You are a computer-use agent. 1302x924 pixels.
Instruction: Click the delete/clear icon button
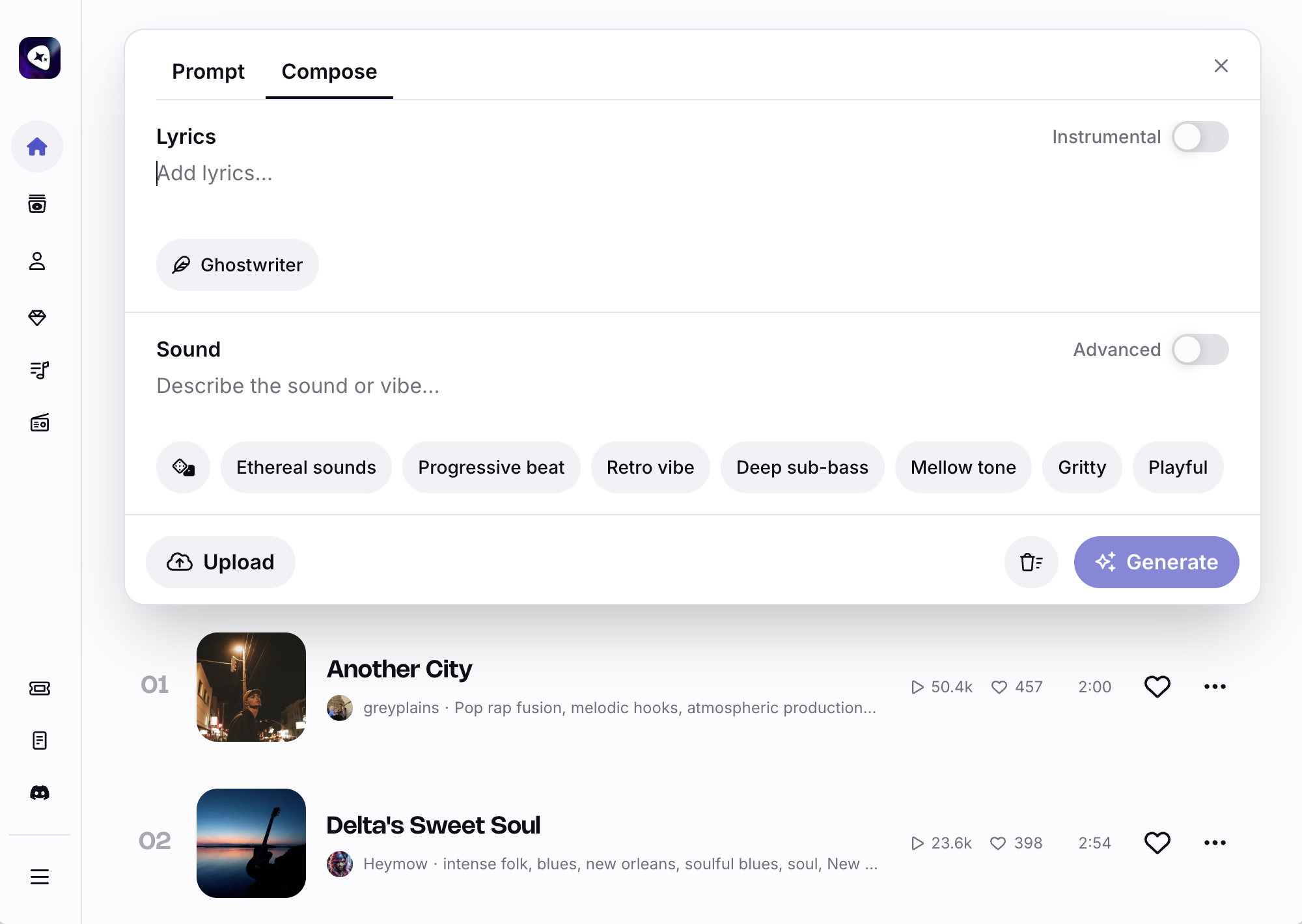click(x=1031, y=562)
